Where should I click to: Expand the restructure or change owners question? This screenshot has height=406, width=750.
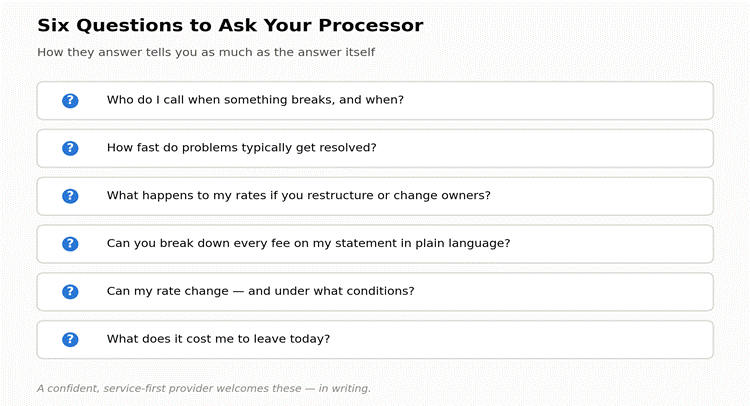375,196
